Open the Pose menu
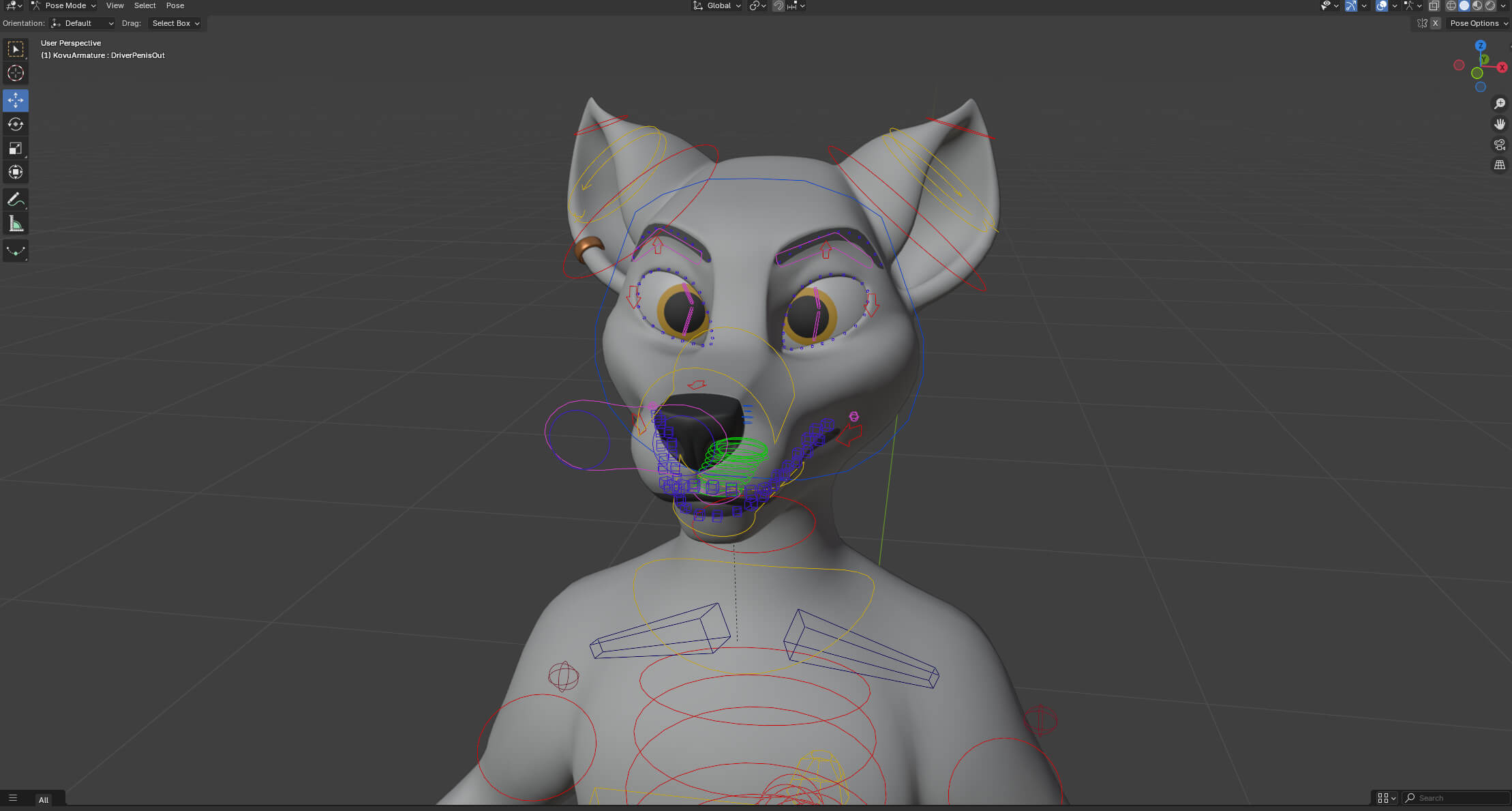1512x811 pixels. 175,5
